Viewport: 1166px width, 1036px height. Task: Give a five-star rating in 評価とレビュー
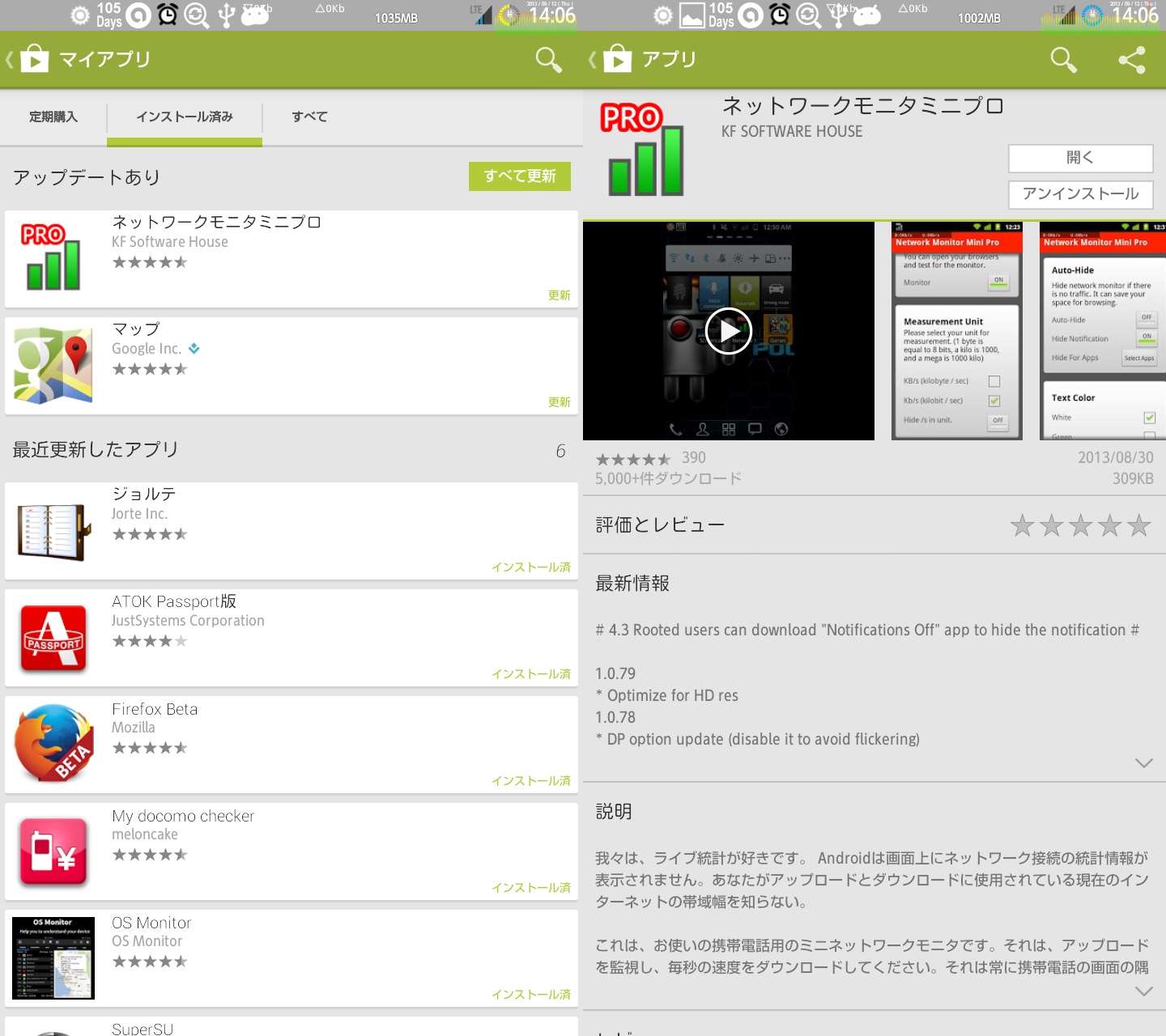pos(1139,526)
